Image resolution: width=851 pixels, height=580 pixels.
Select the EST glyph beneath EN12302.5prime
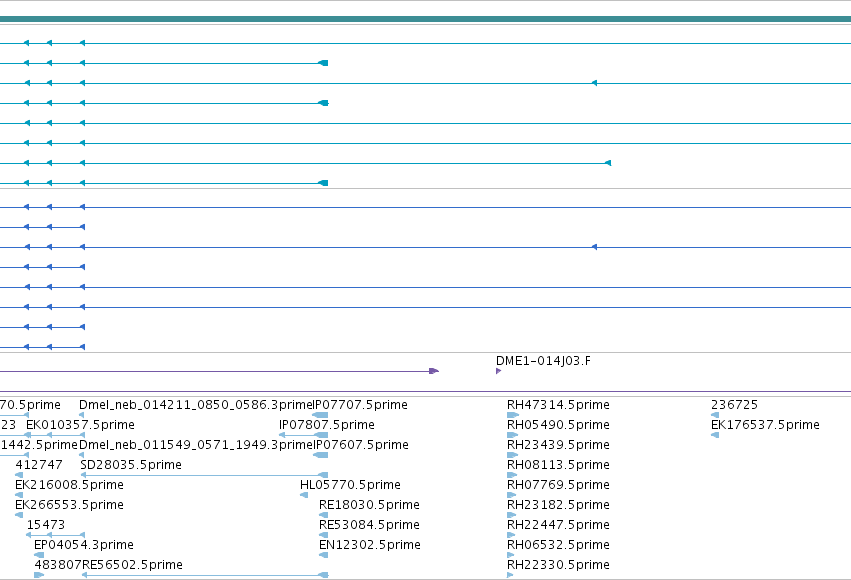pos(323,555)
